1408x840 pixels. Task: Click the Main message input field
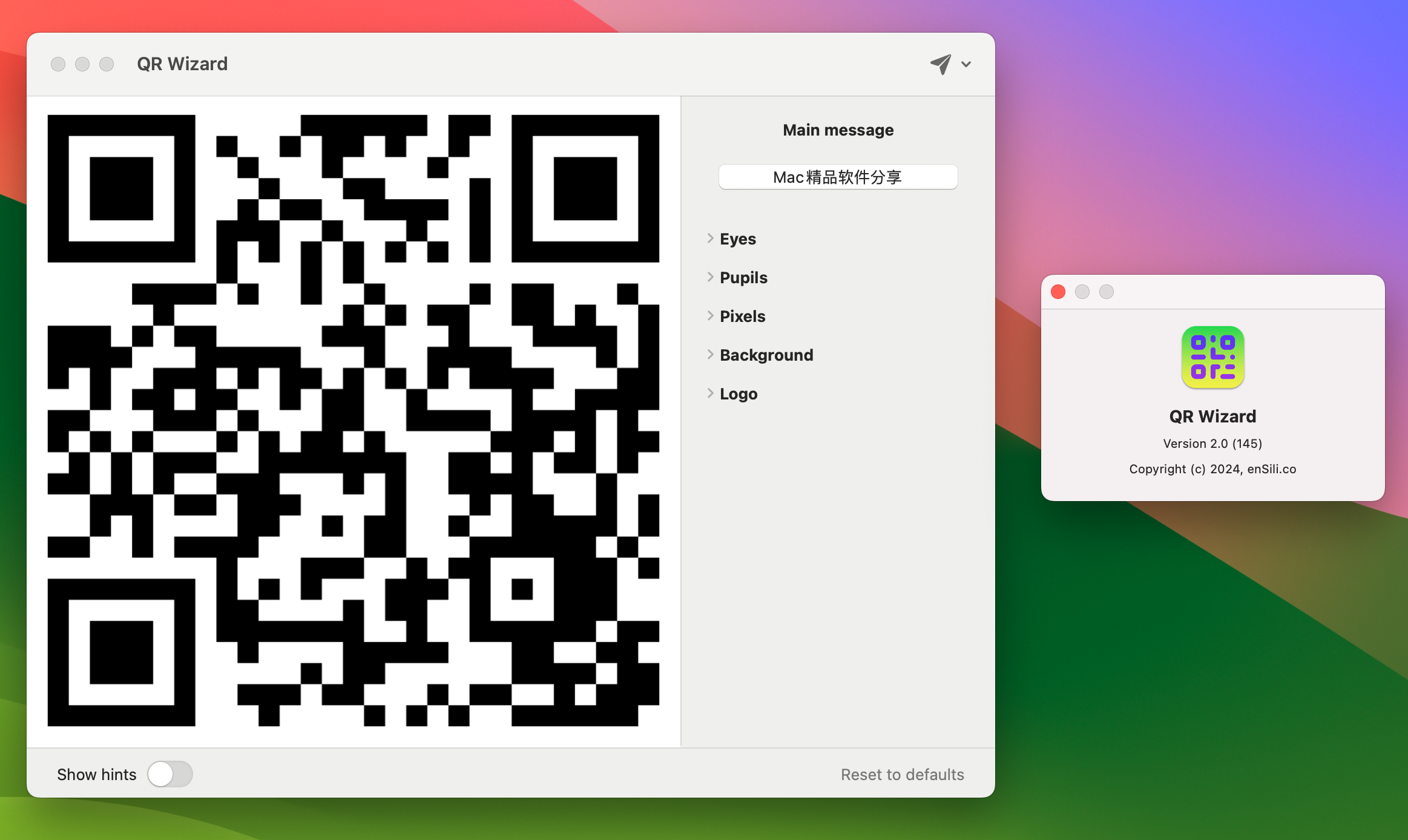[838, 177]
